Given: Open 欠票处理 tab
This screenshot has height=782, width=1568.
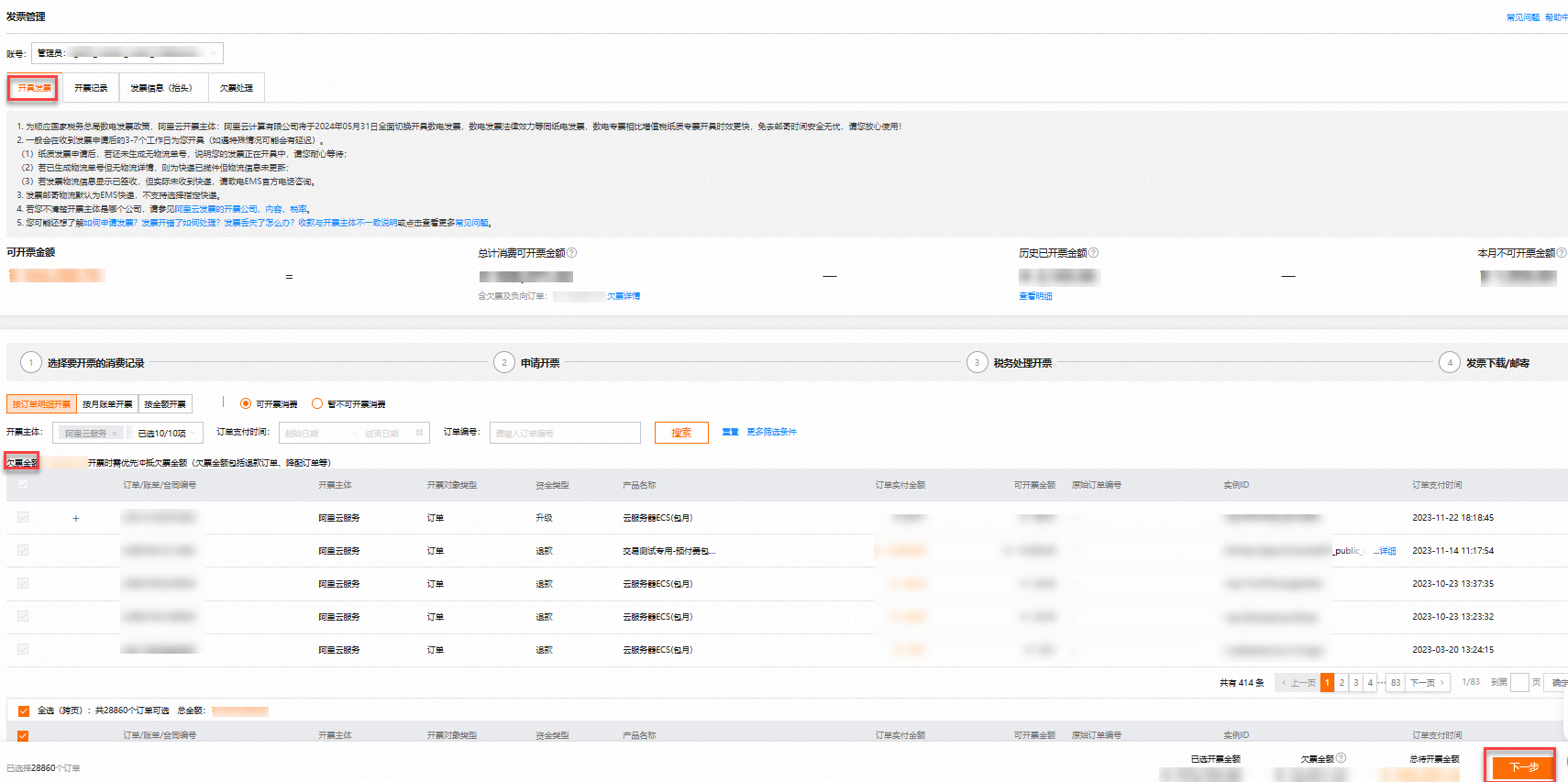Looking at the screenshot, I should pos(237,88).
